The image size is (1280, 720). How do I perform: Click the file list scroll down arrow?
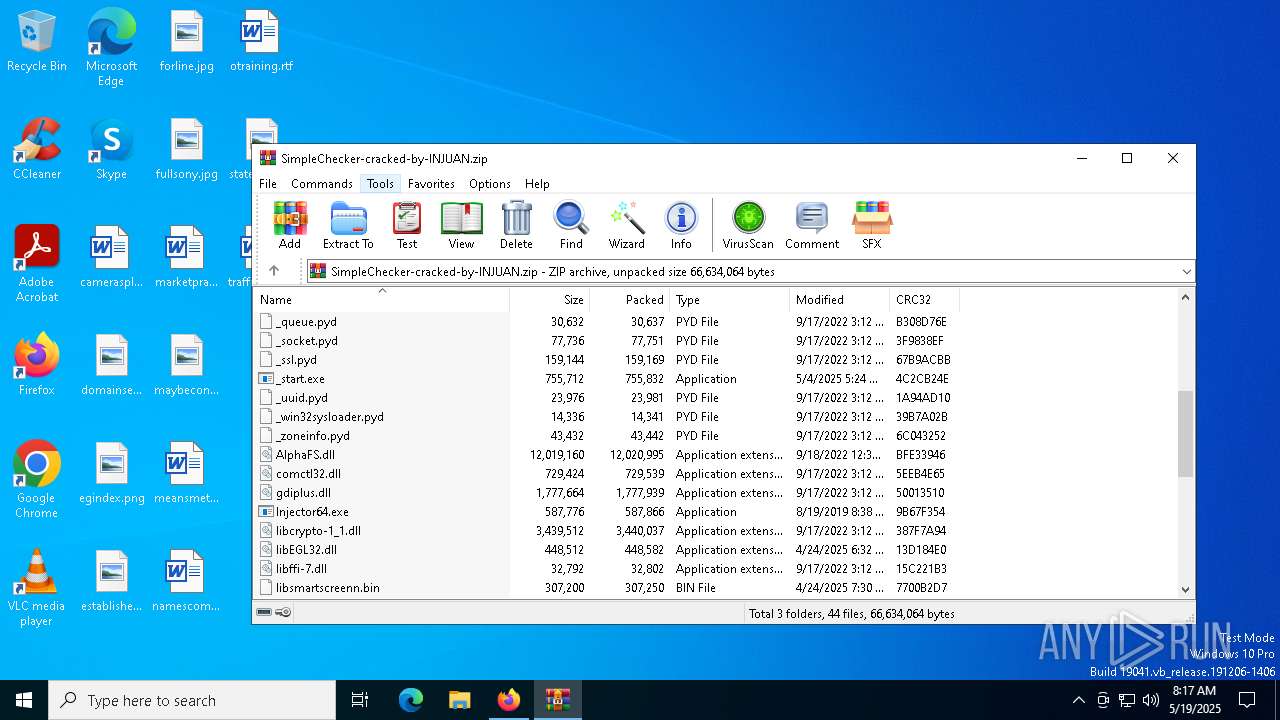coord(1186,590)
